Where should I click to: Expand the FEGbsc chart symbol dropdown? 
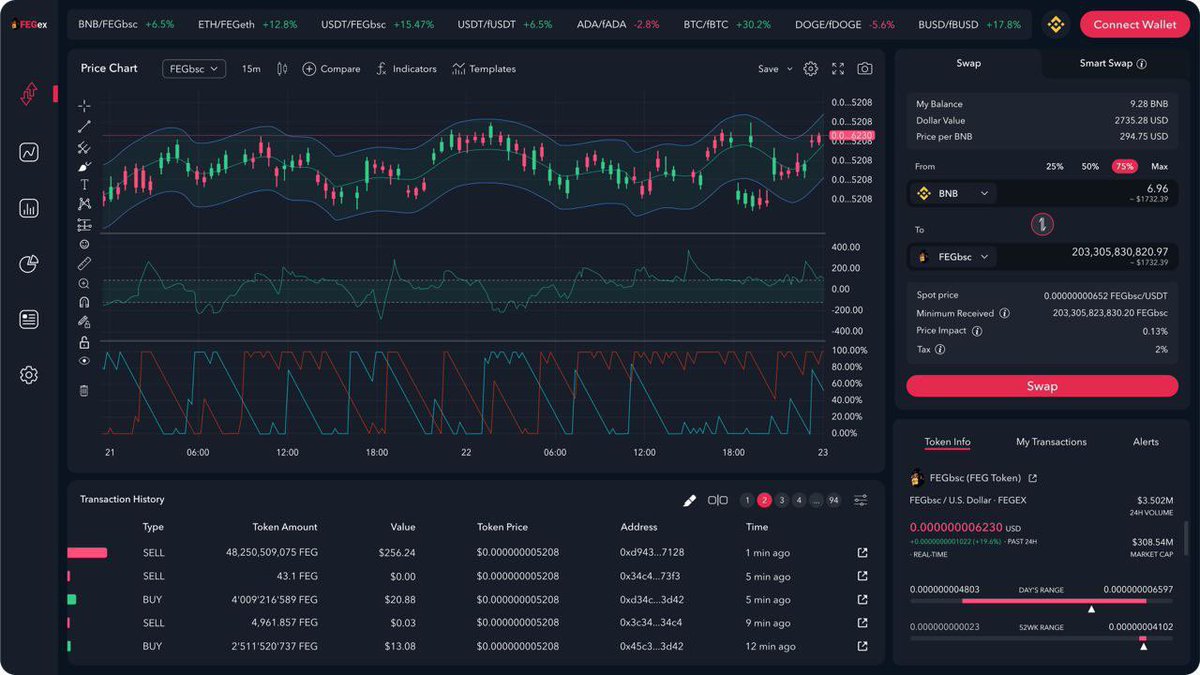(x=194, y=69)
